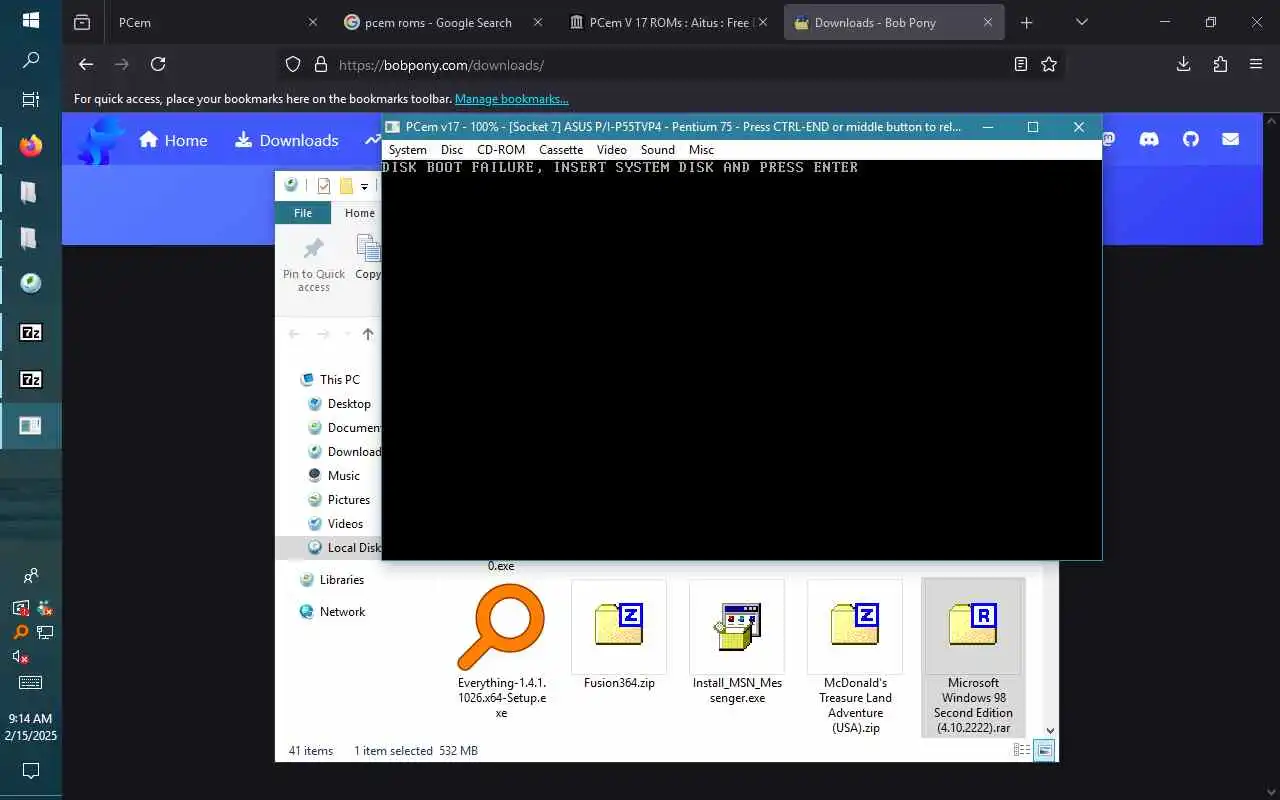
Task: Select This PC in navigation tree
Action: 329,380
